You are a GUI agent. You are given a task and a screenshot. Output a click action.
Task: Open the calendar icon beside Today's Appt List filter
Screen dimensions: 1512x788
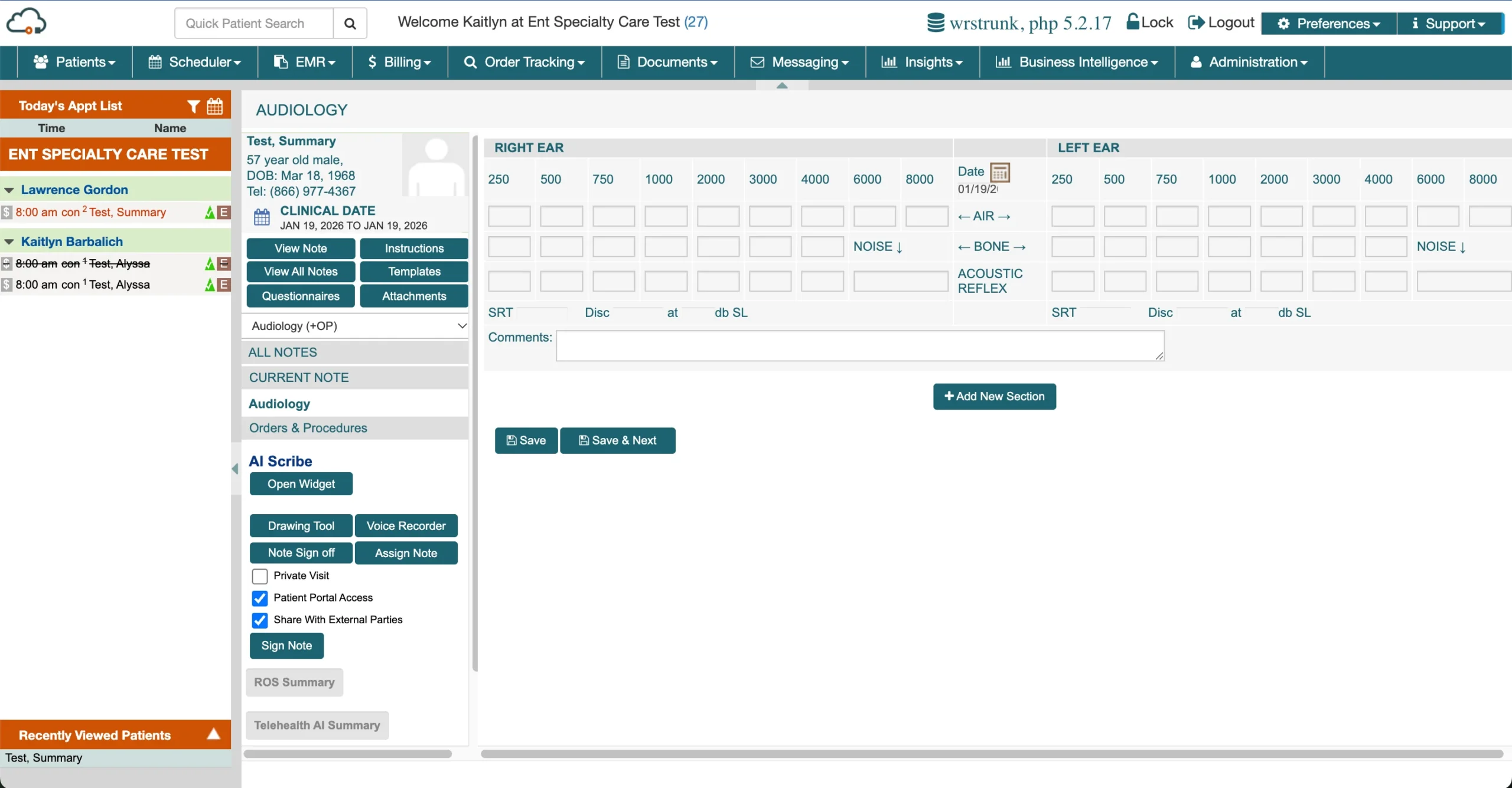pyautogui.click(x=214, y=106)
